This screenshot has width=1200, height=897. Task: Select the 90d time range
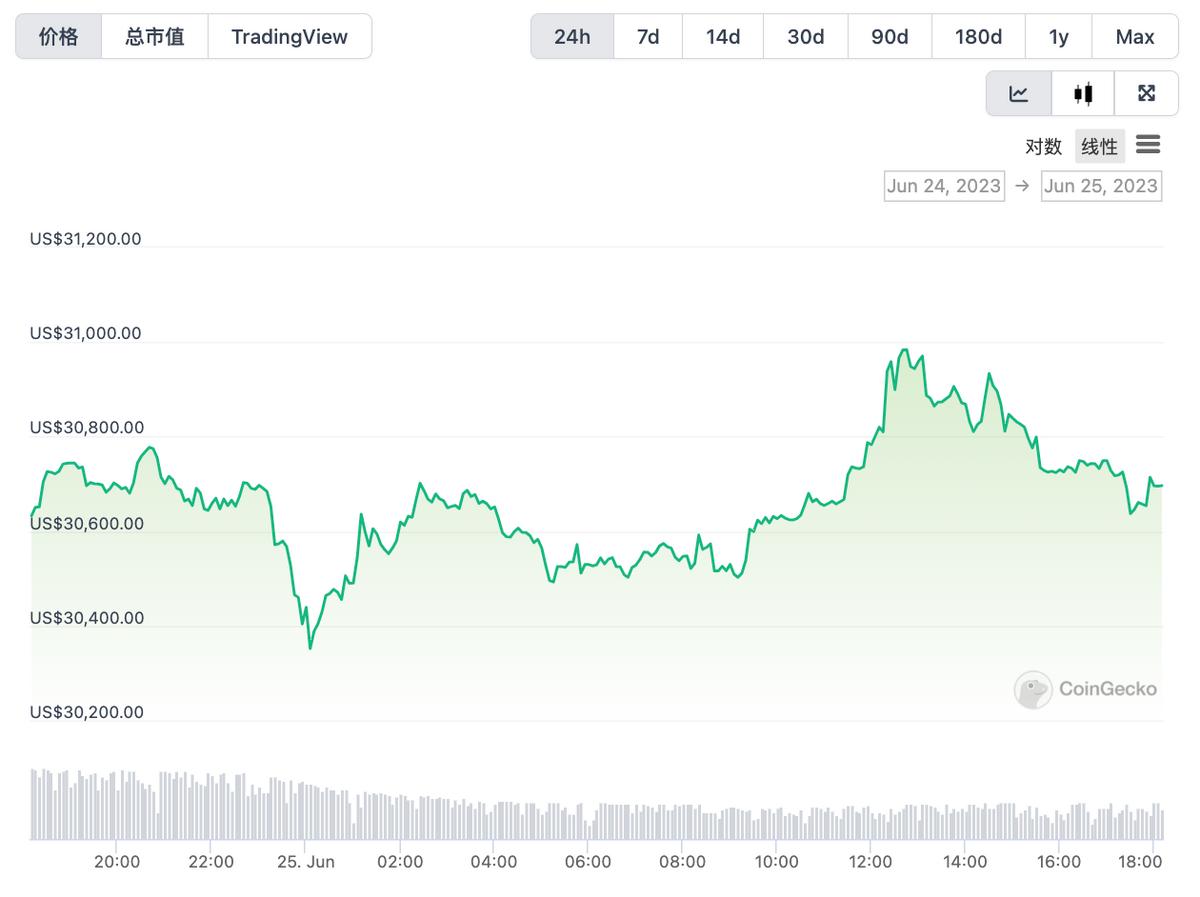(889, 36)
